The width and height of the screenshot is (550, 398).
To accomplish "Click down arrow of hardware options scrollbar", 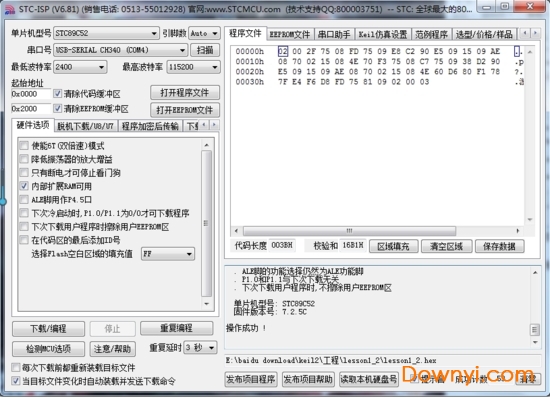I will [x=207, y=304].
